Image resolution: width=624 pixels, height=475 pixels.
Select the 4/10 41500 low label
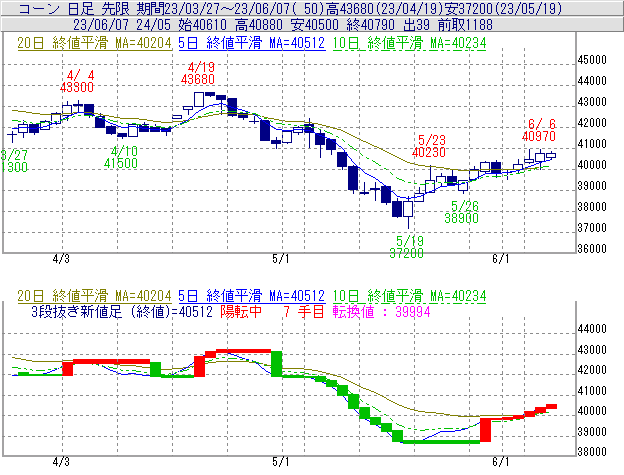121,157
